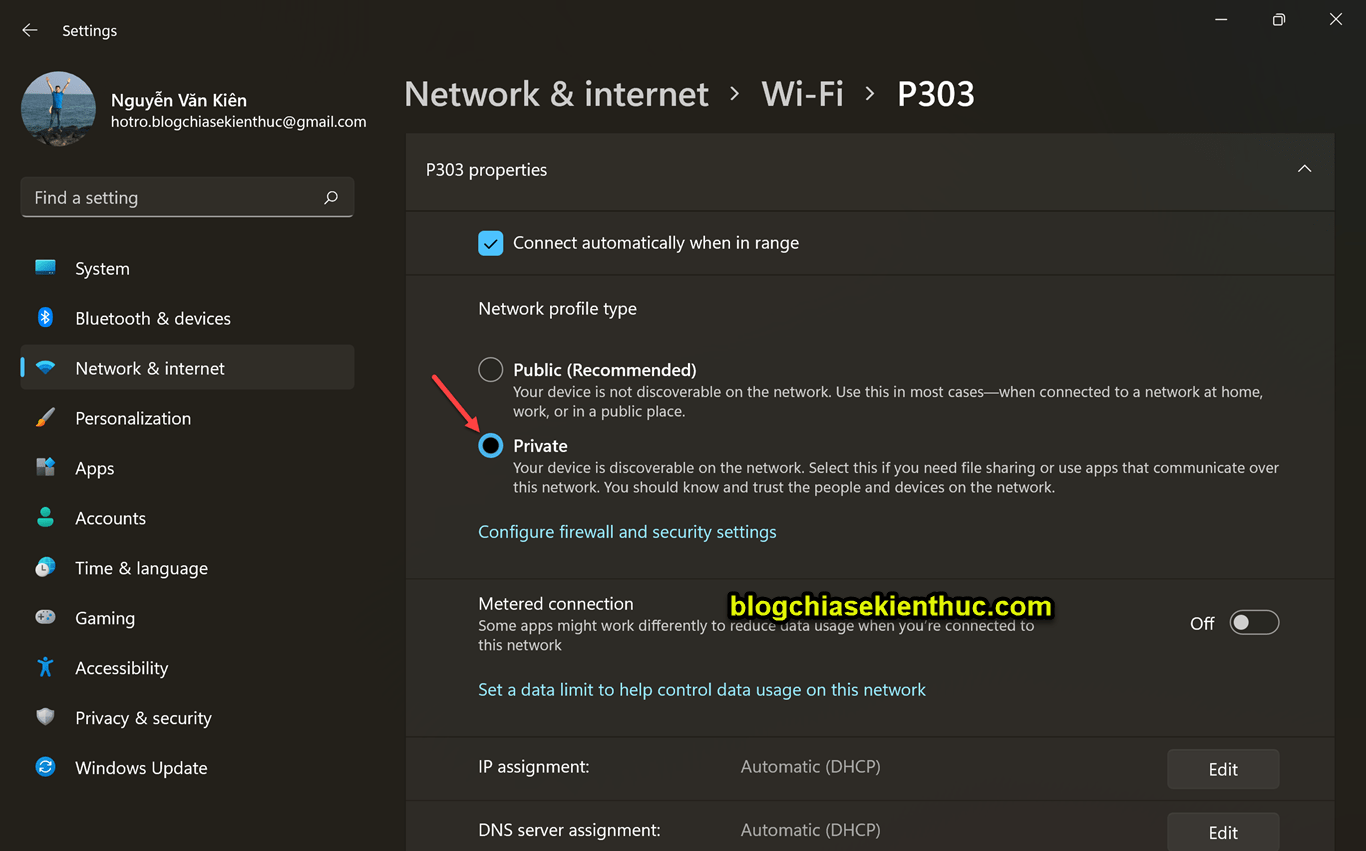
Task: Click the Time & language clock icon
Action: click(x=45, y=568)
